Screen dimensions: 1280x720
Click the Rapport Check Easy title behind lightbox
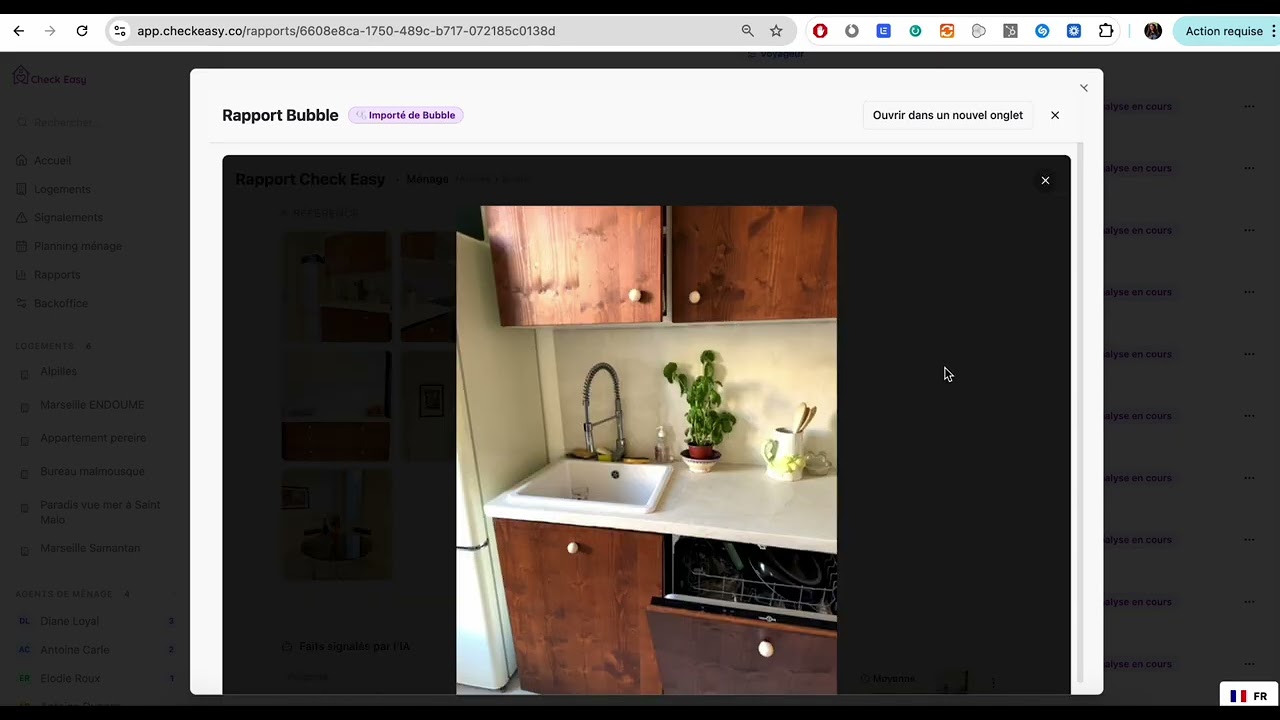click(310, 180)
